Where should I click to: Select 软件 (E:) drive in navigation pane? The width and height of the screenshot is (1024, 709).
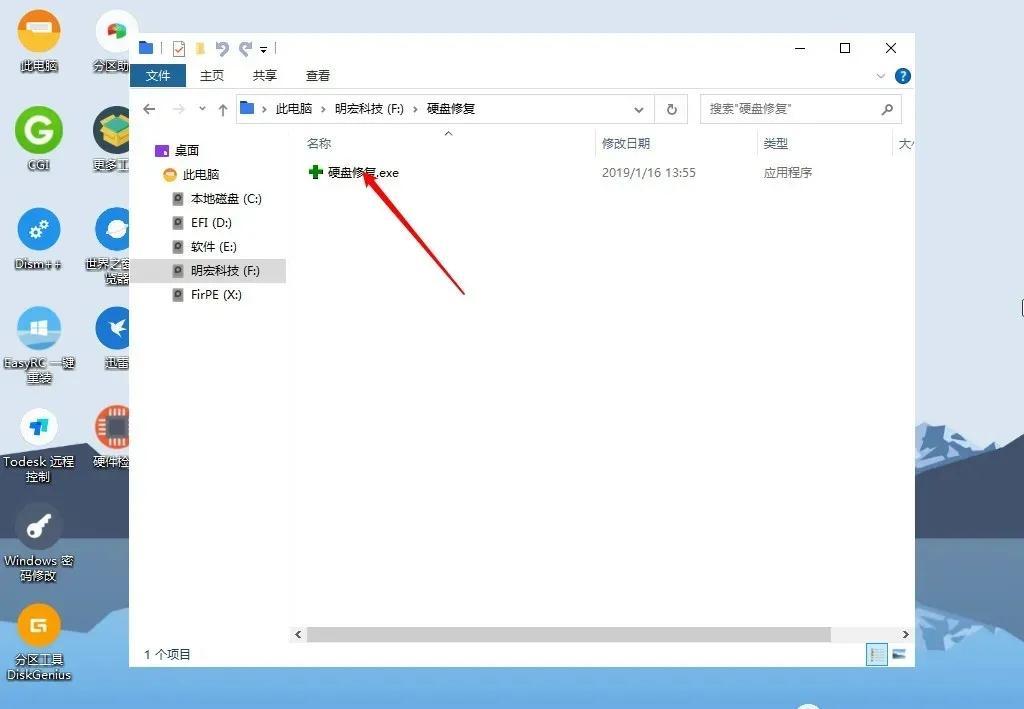tap(214, 247)
